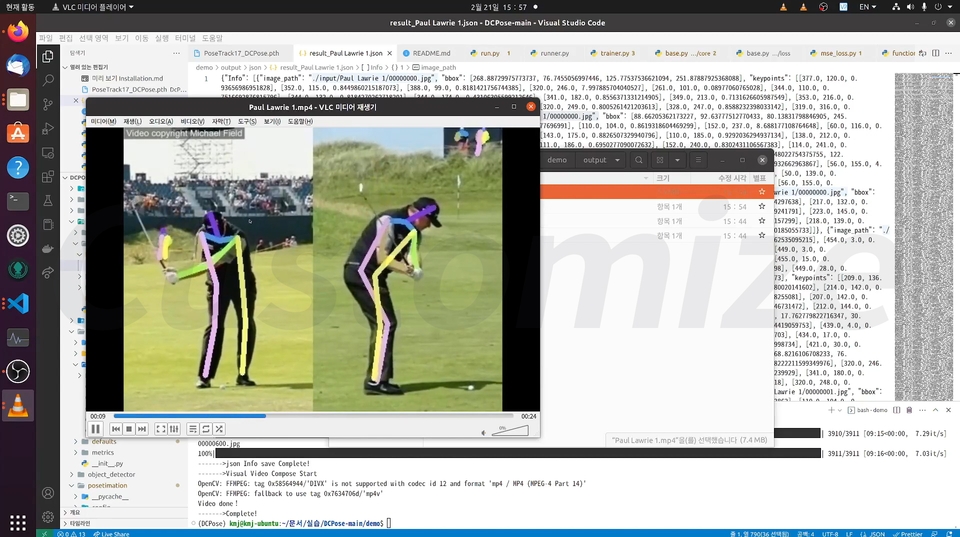
Task: Show applications grid
Action: point(18,522)
